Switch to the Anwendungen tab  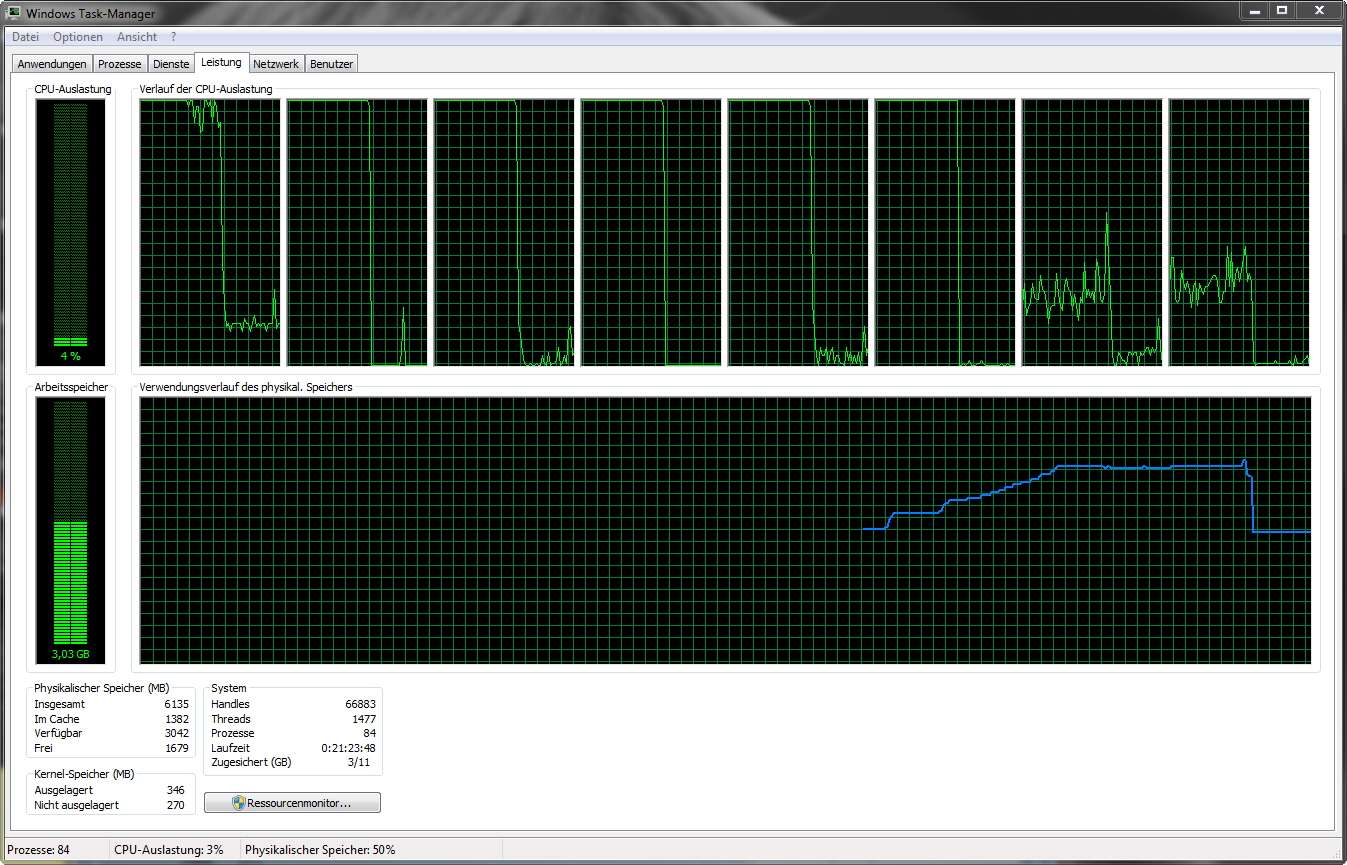tap(52, 64)
